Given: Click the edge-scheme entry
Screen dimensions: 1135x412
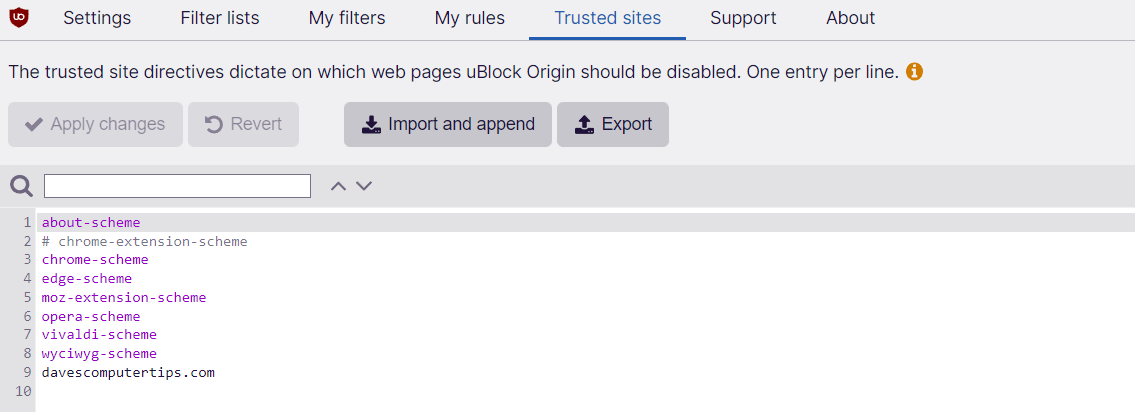Looking at the screenshot, I should click(x=87, y=278).
